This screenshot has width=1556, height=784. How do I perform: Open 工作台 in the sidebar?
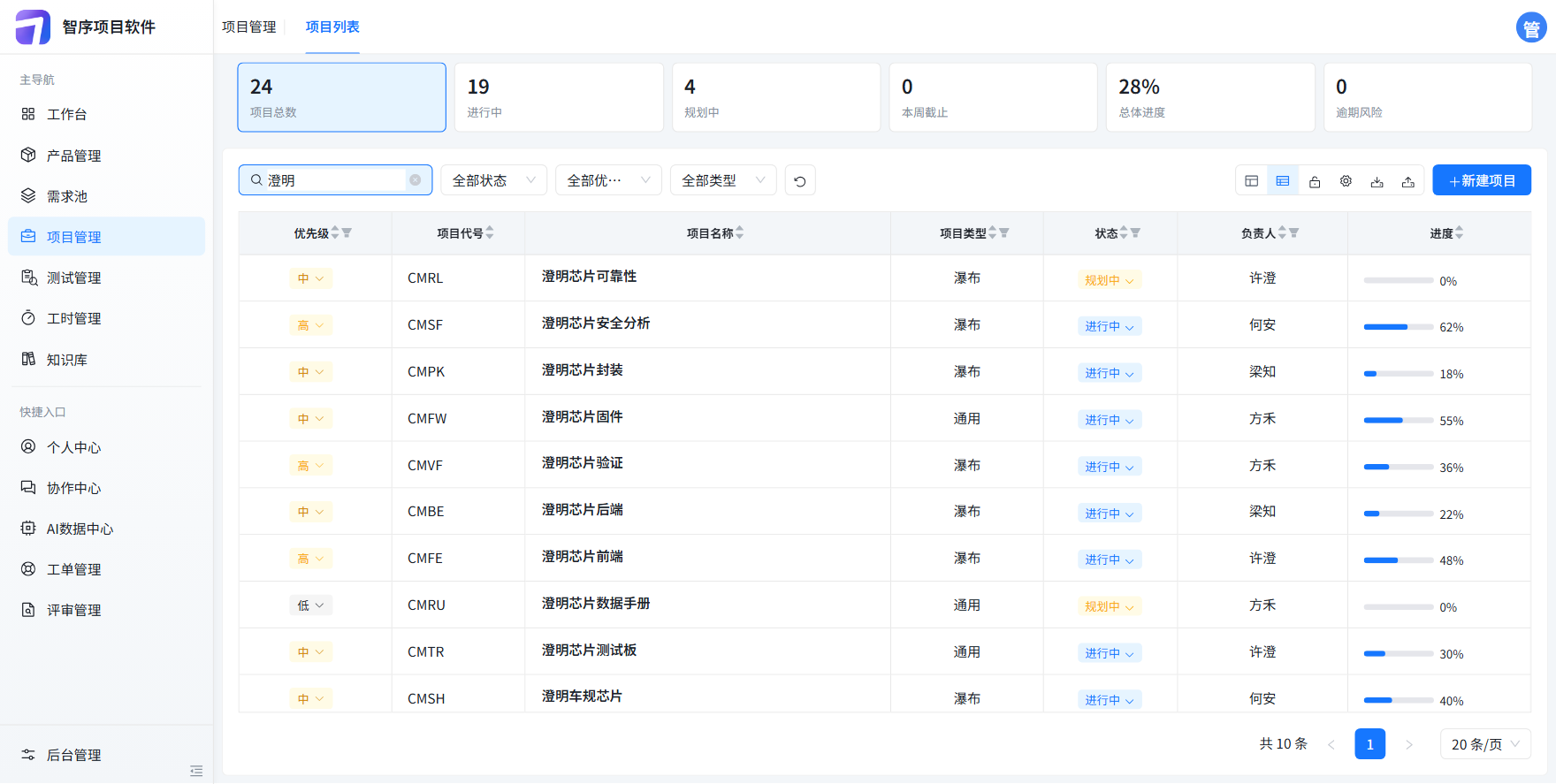tap(106, 114)
